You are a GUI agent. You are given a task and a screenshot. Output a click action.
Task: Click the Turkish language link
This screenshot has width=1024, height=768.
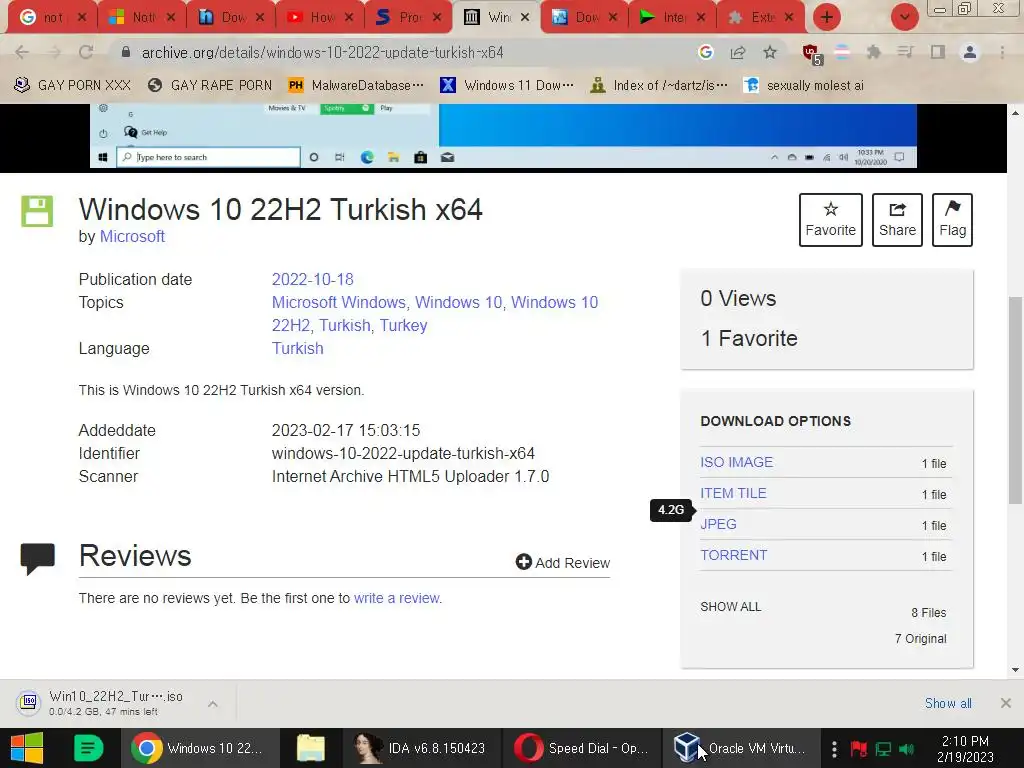(x=298, y=348)
